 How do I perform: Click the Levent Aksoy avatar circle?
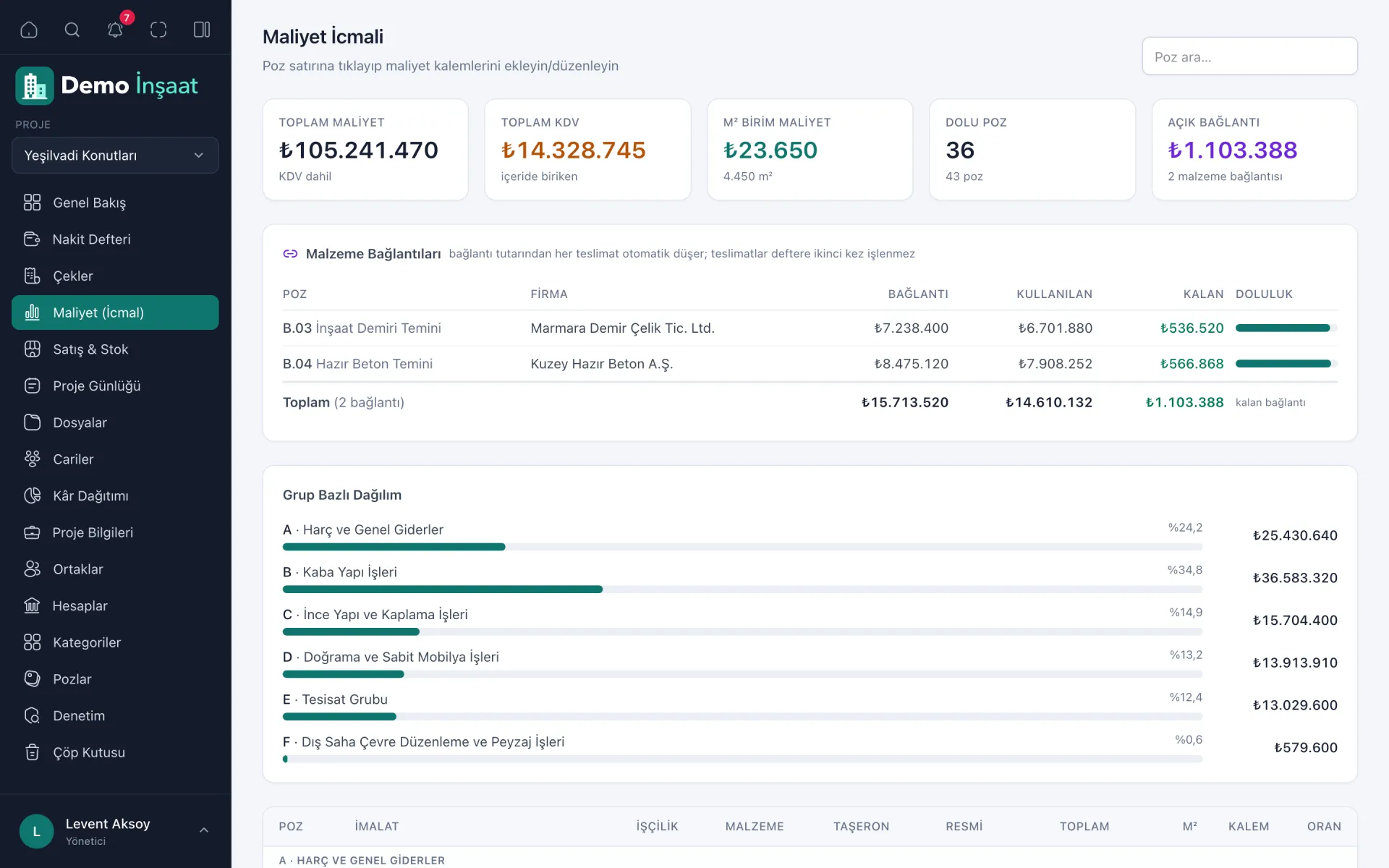pos(37,831)
